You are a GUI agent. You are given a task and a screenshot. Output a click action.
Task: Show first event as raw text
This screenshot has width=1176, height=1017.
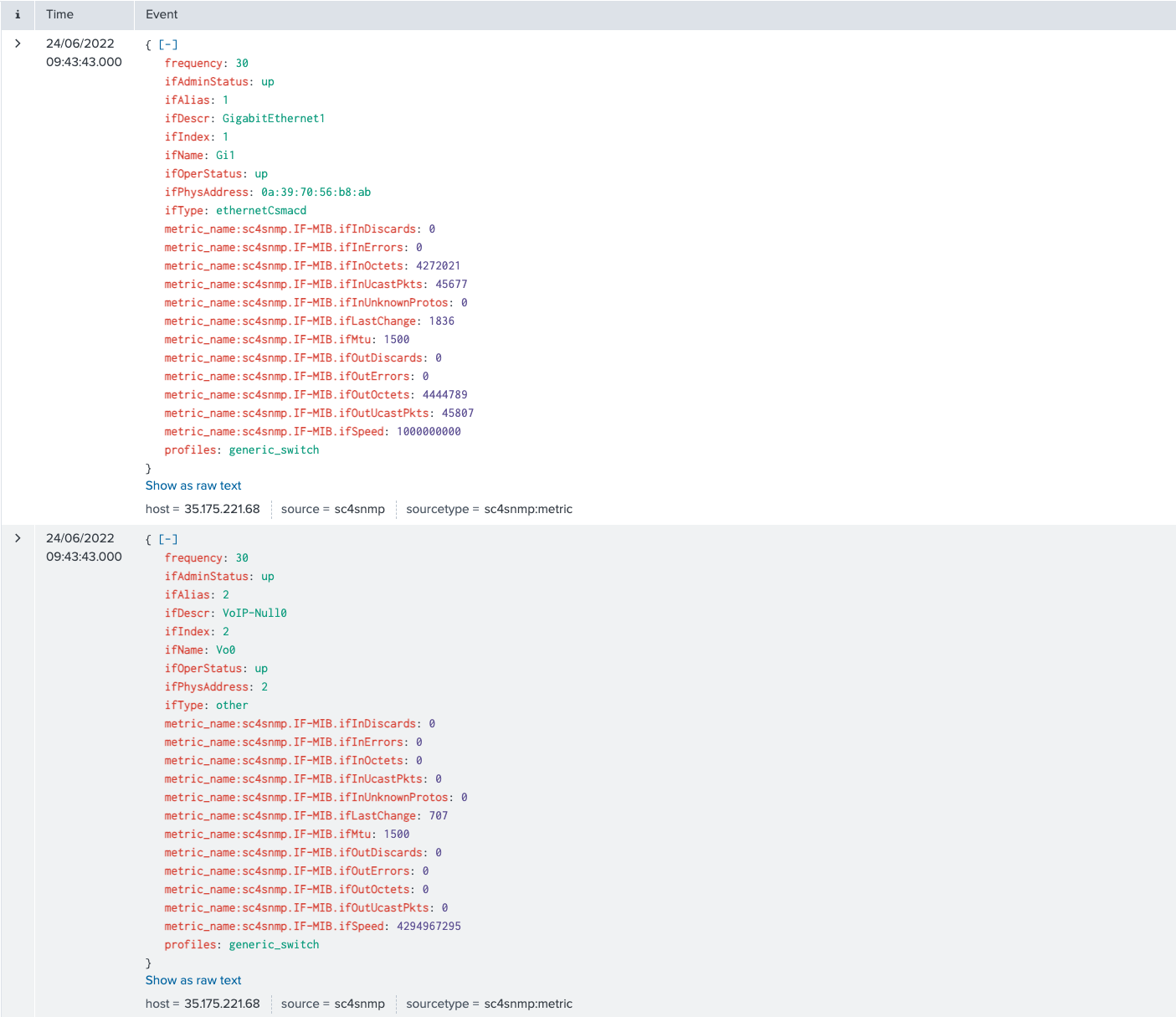tap(193, 485)
